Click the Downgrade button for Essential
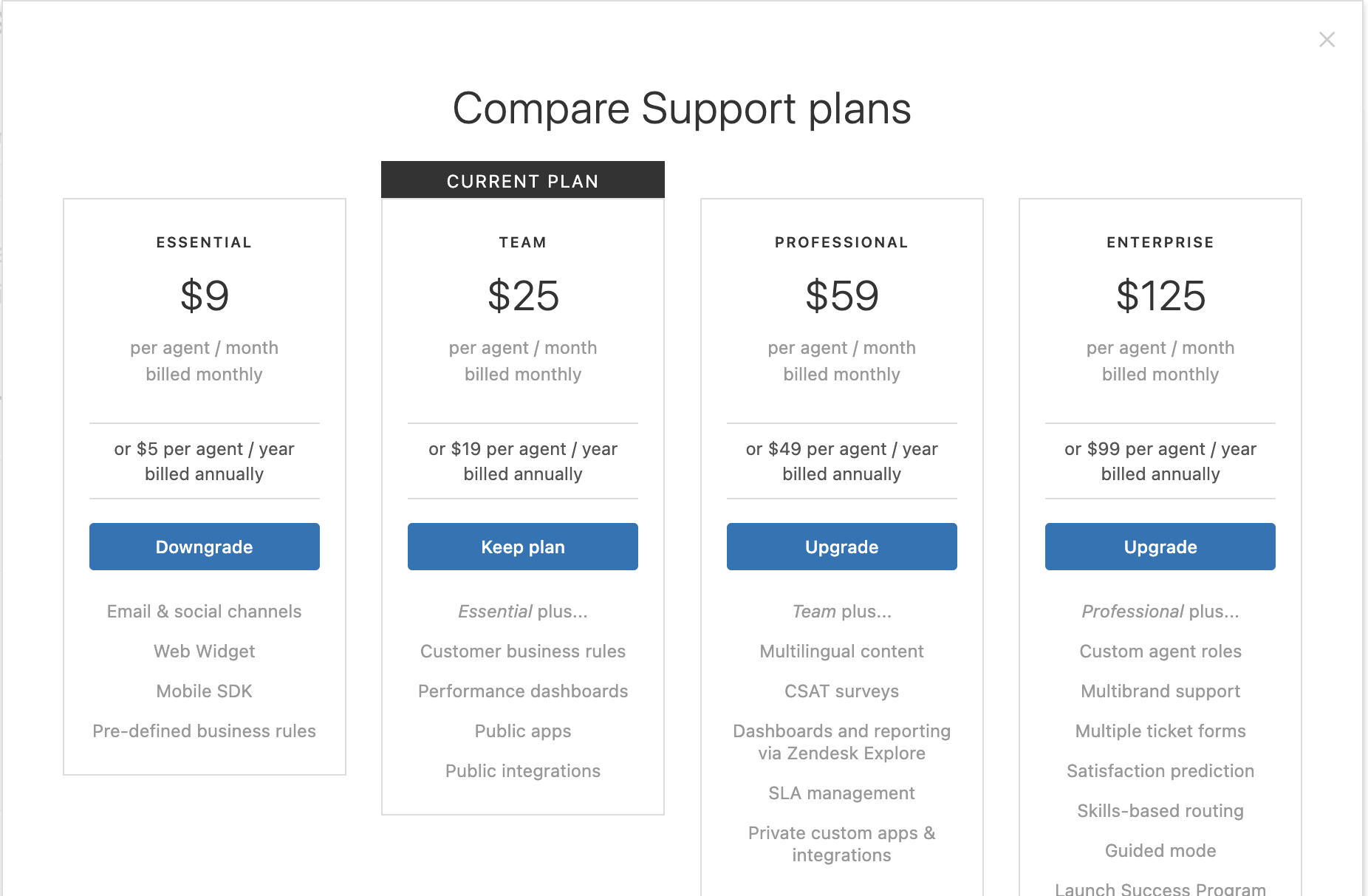This screenshot has width=1368, height=896. click(204, 547)
